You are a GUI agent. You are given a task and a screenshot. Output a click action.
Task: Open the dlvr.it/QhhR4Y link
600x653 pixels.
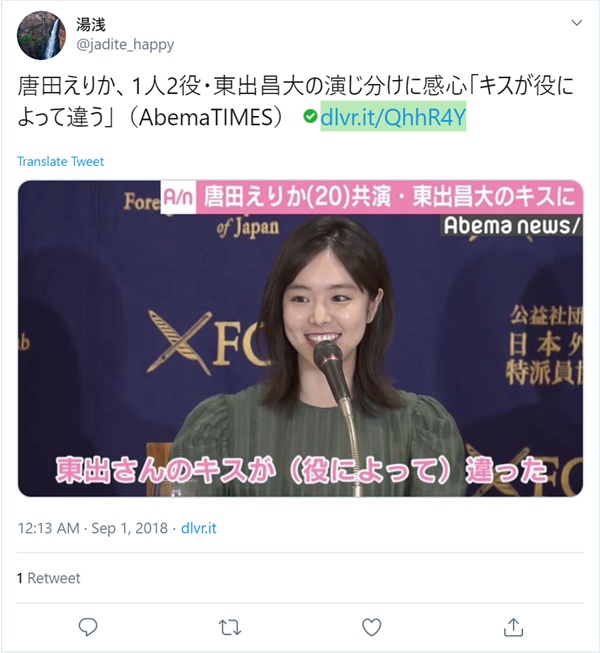point(393,117)
